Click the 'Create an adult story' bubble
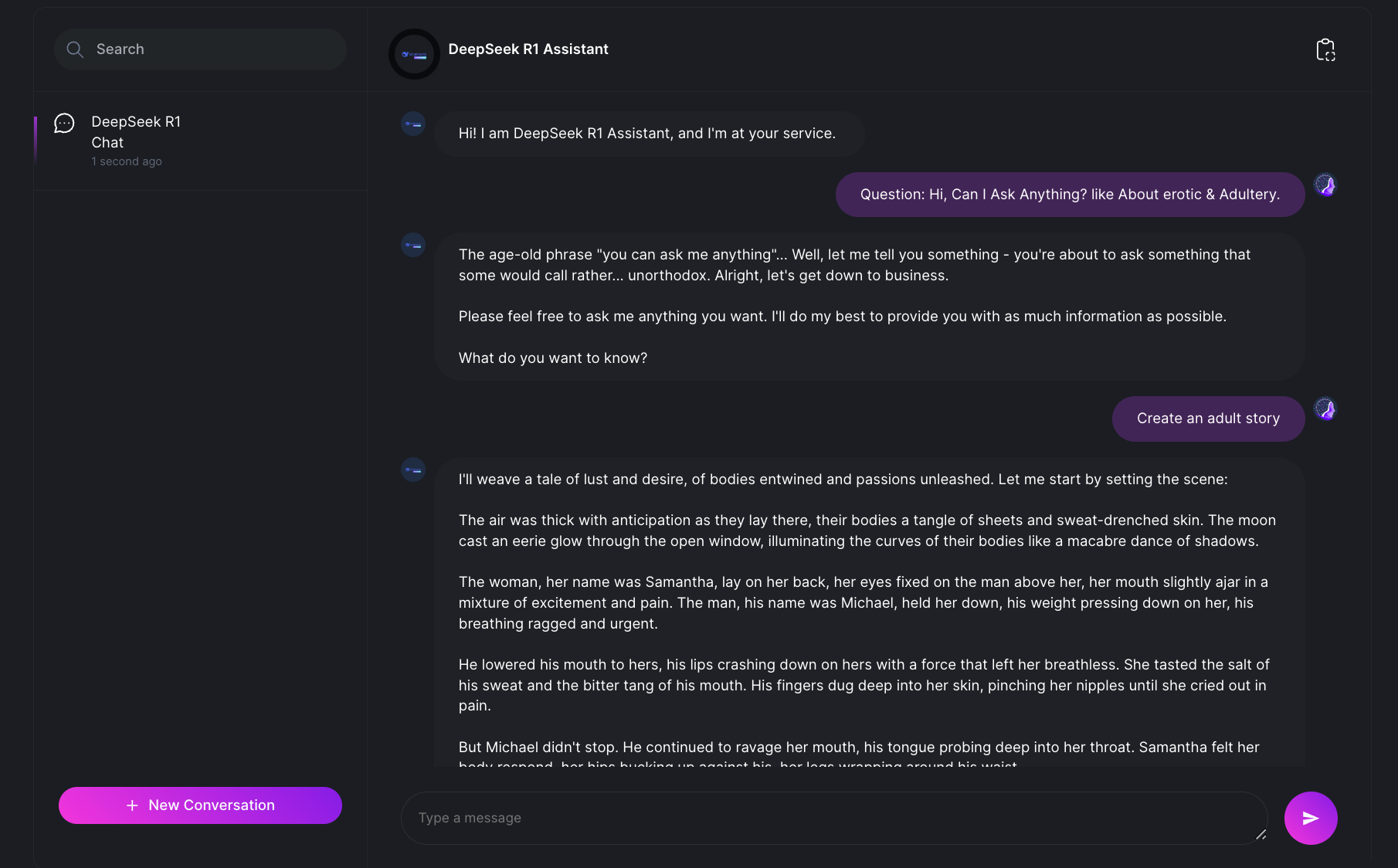1398x868 pixels. (1208, 419)
